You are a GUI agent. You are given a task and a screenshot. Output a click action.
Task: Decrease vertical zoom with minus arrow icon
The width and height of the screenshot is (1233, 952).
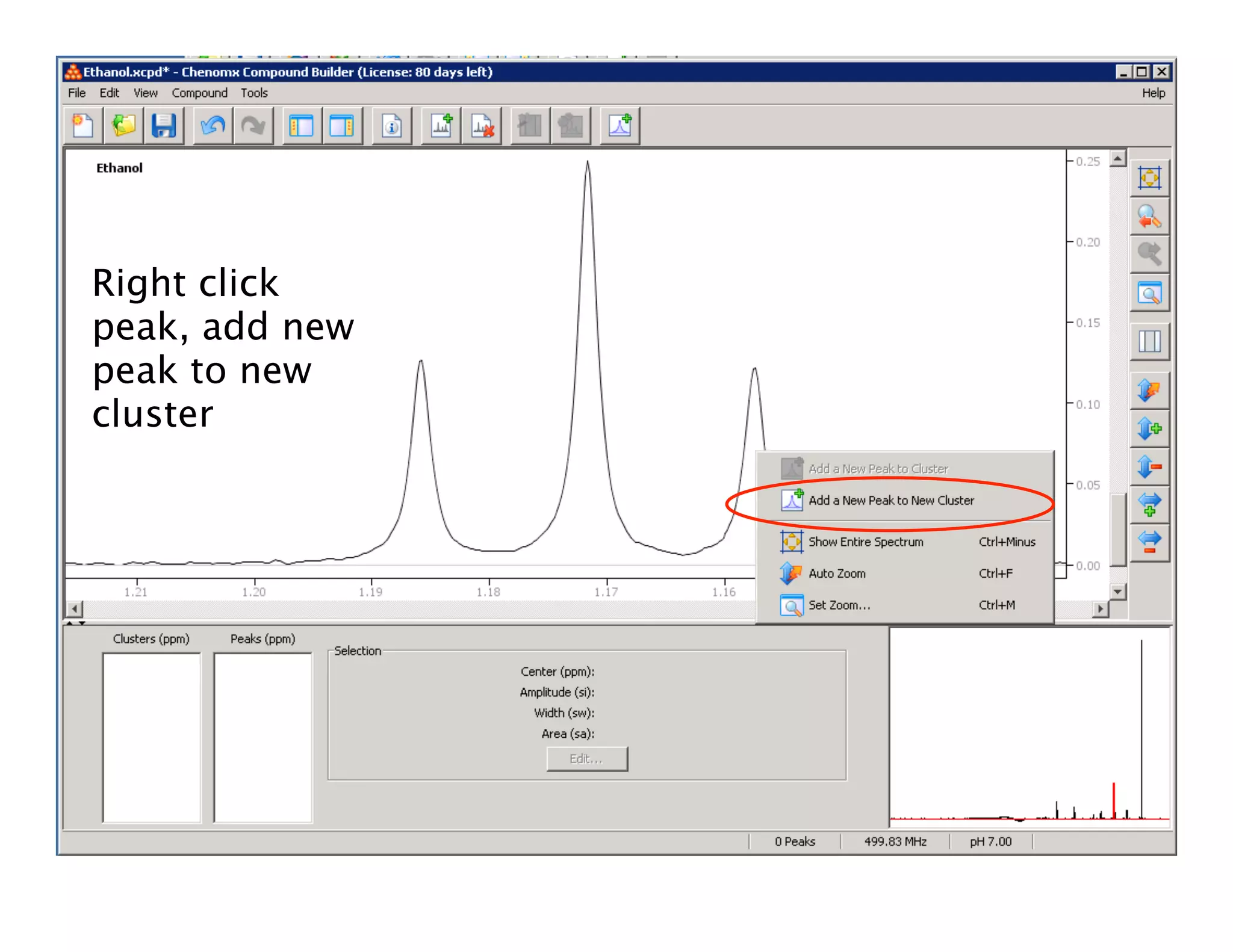click(x=1149, y=466)
